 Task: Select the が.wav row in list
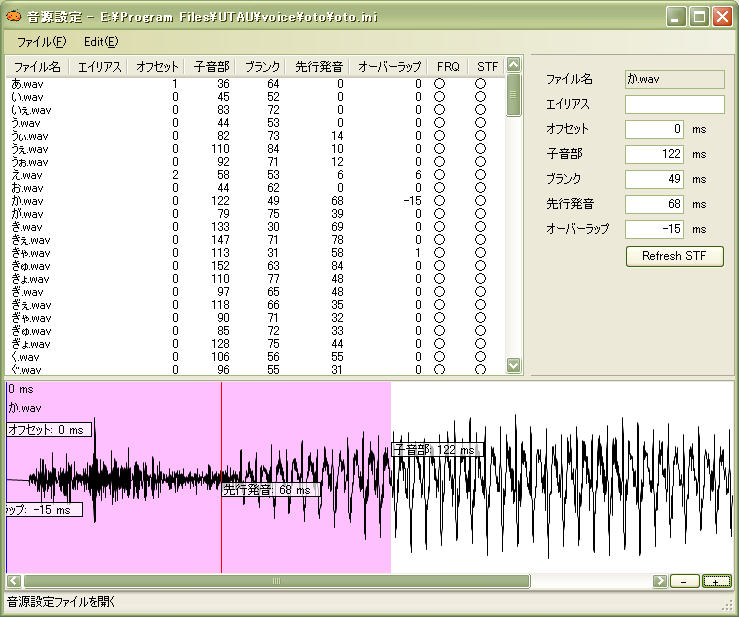pos(255,214)
